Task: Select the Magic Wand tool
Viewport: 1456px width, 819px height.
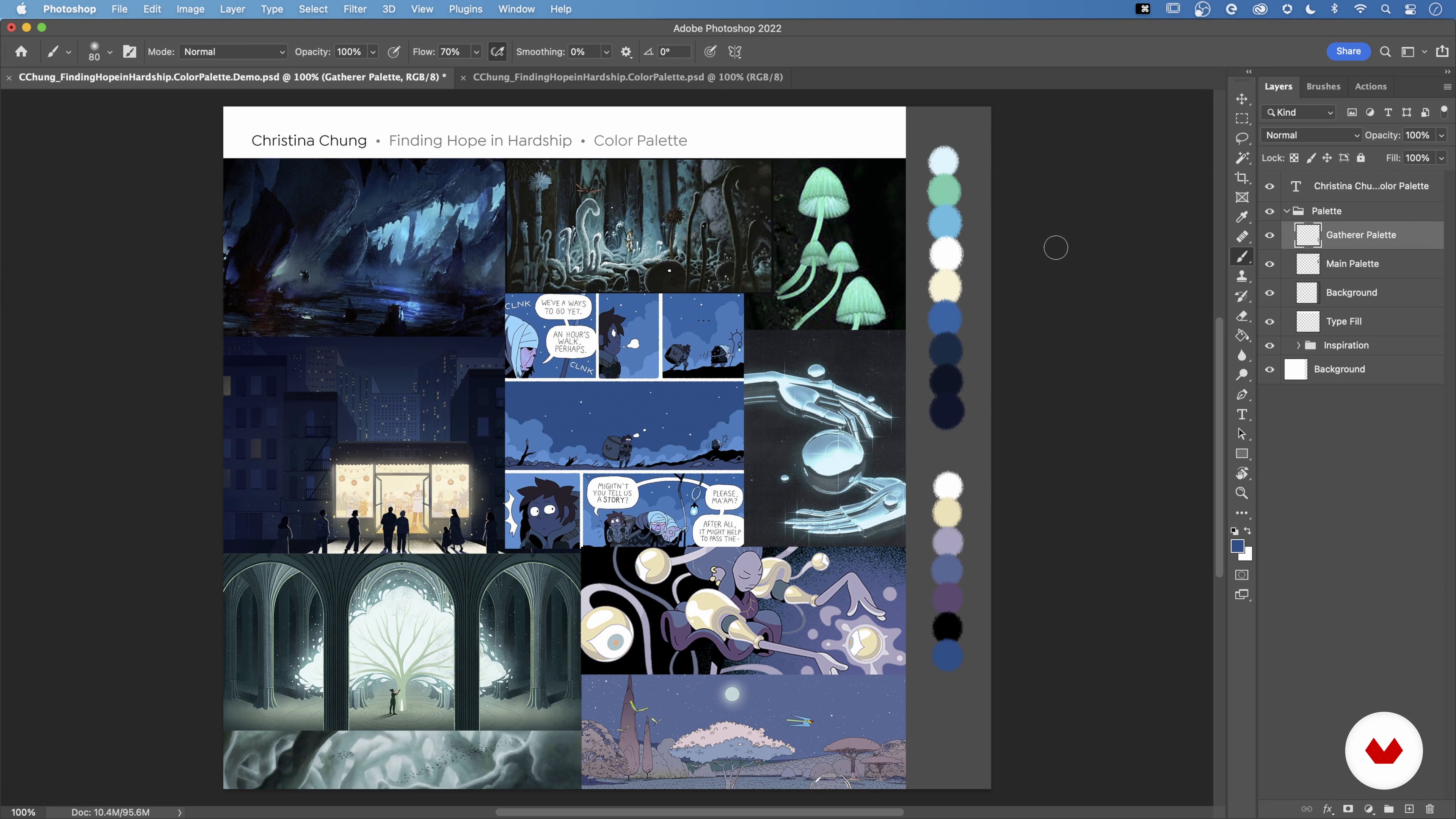Action: click(x=1242, y=158)
